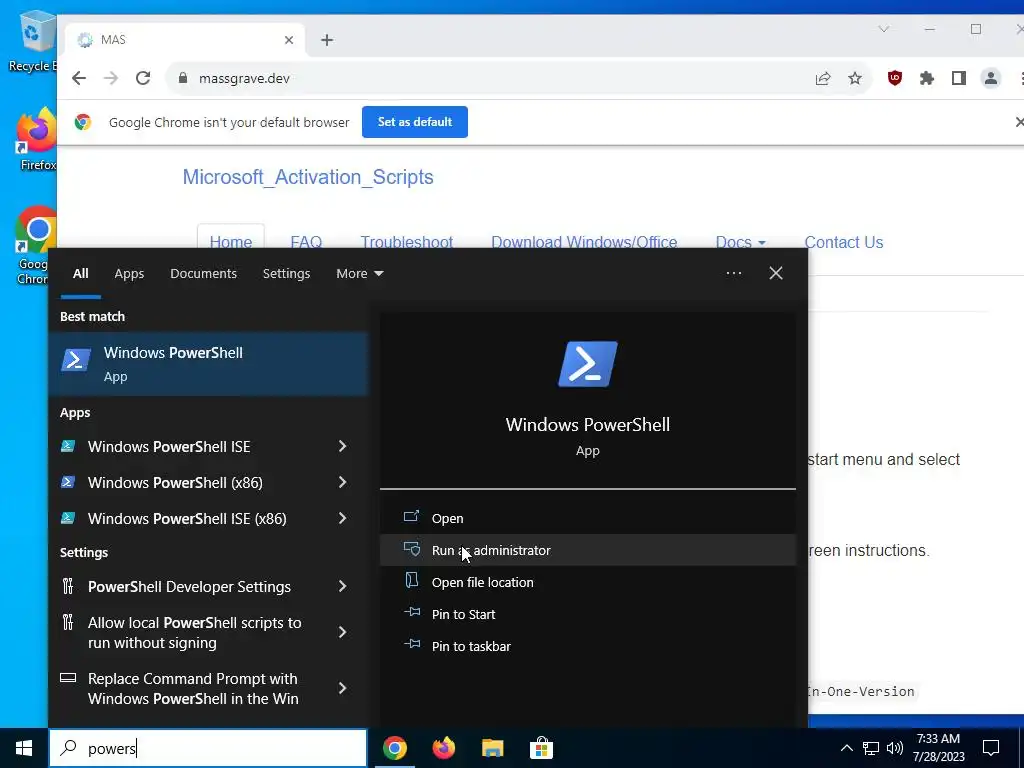Open Microsoft Store from the taskbar

[x=541, y=748]
